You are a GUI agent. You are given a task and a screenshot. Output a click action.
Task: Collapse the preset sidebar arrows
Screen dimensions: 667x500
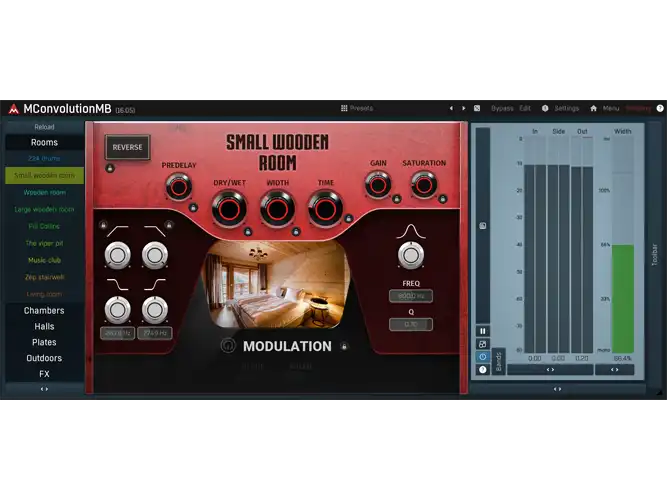pyautogui.click(x=44, y=389)
